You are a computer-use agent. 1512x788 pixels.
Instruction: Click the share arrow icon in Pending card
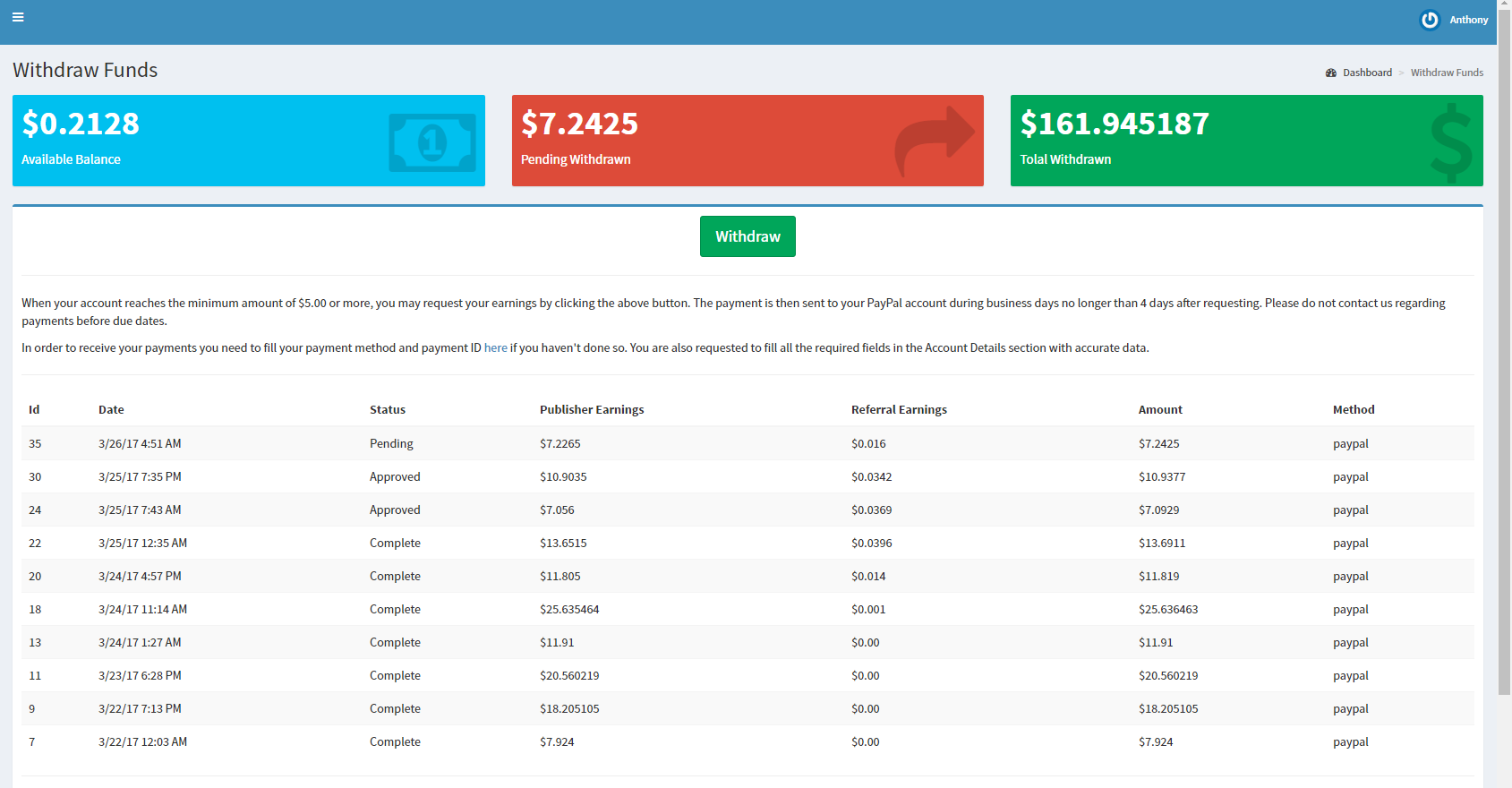[935, 141]
